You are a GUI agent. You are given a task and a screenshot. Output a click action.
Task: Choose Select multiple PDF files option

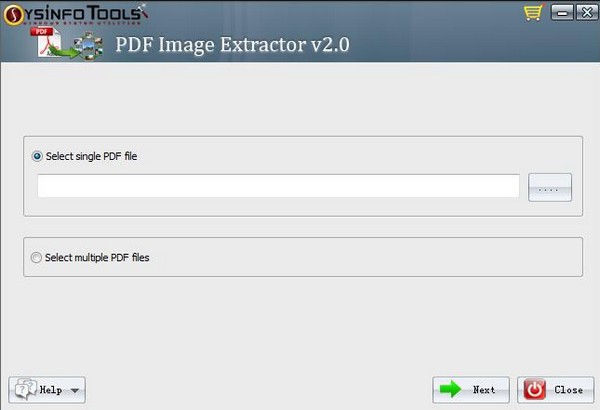[x=36, y=257]
